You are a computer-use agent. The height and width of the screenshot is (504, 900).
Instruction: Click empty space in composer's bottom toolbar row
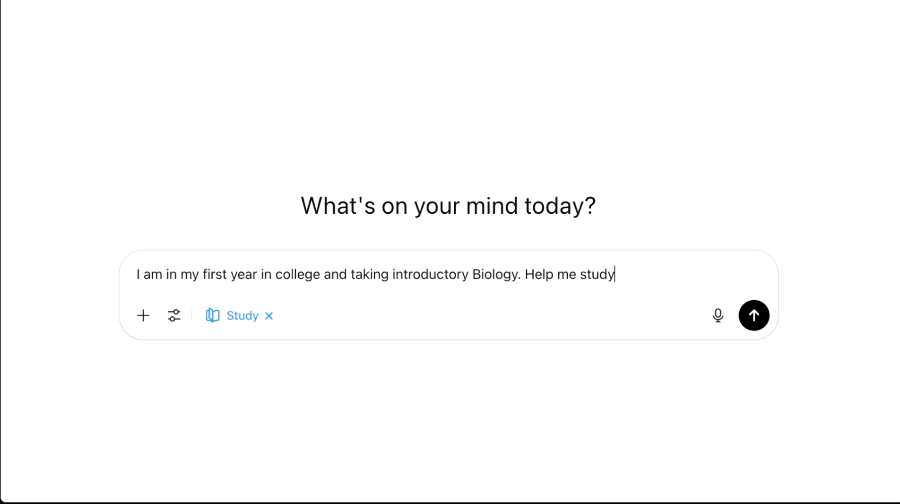480,316
